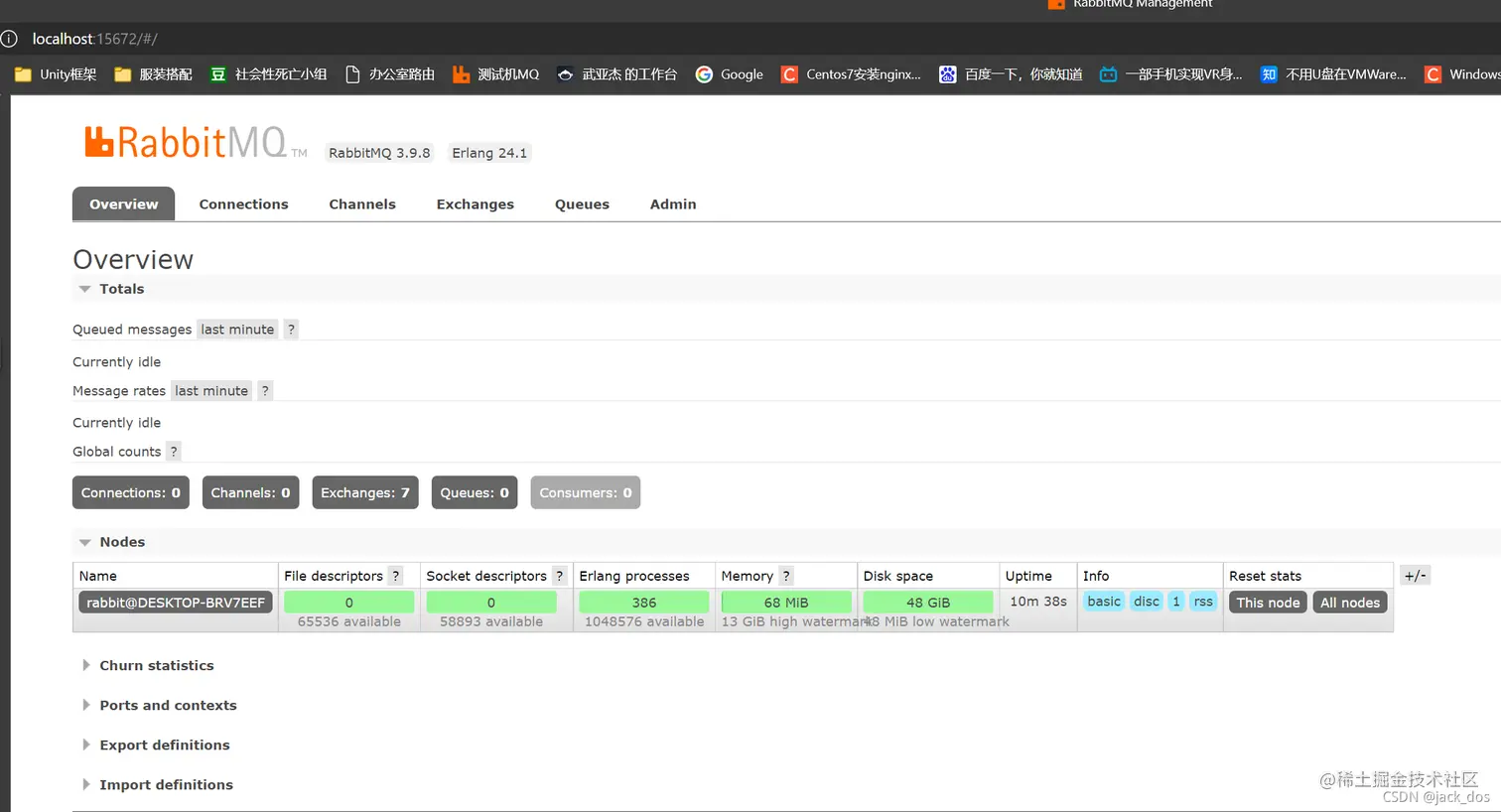Click the site info icon beside the URL

click(9, 39)
